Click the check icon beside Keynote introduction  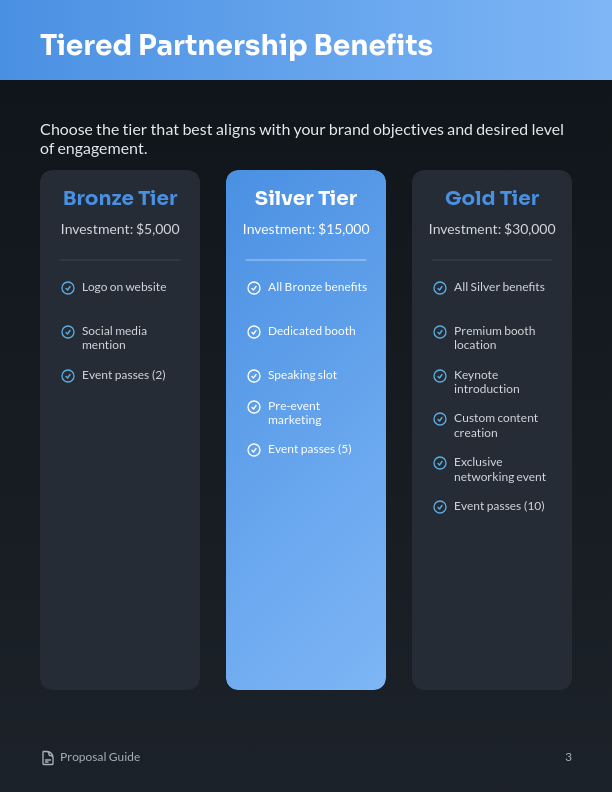(440, 376)
